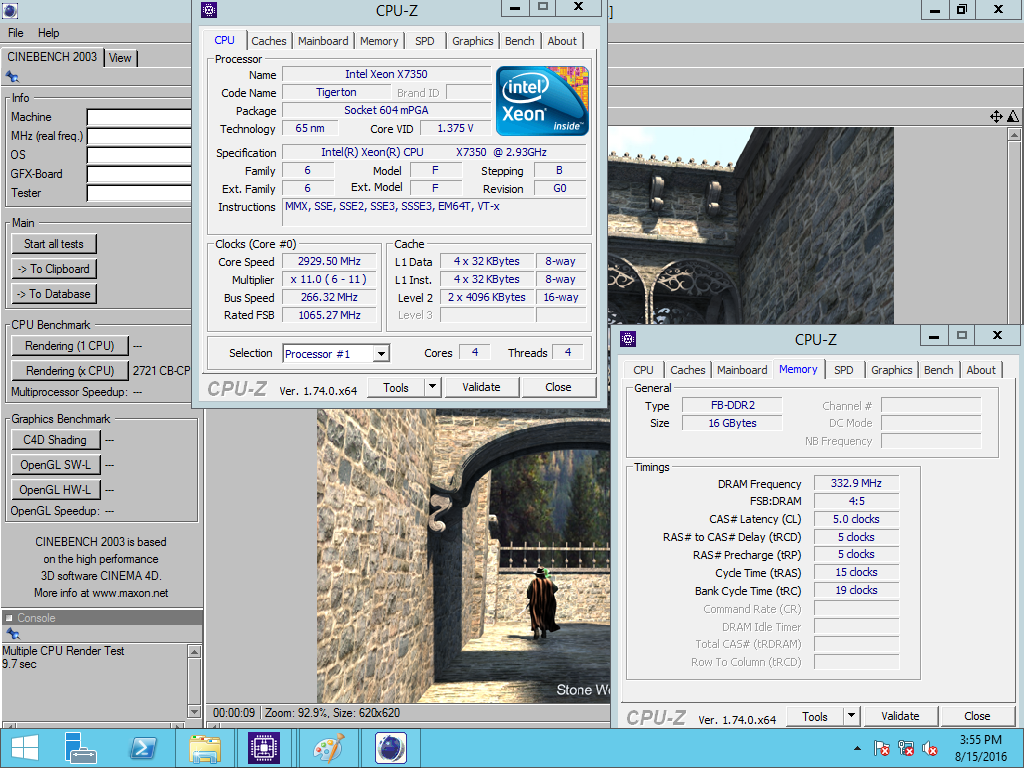Open Paint from taskbar
The width and height of the screenshot is (1024, 768).
click(x=328, y=748)
